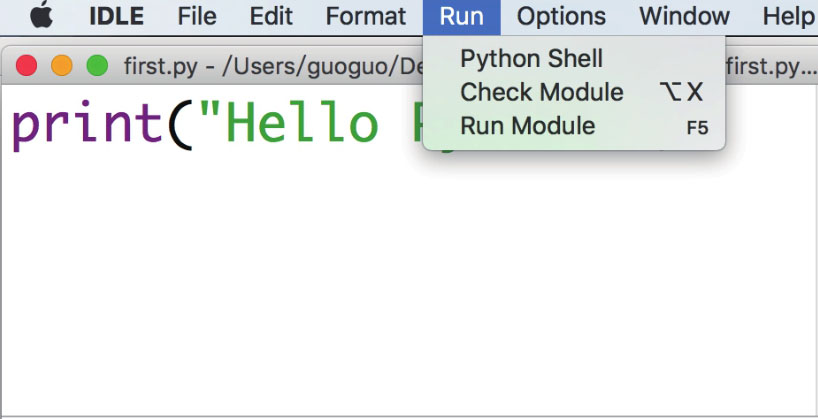
Task: Open the Options menu
Action: [x=561, y=16]
